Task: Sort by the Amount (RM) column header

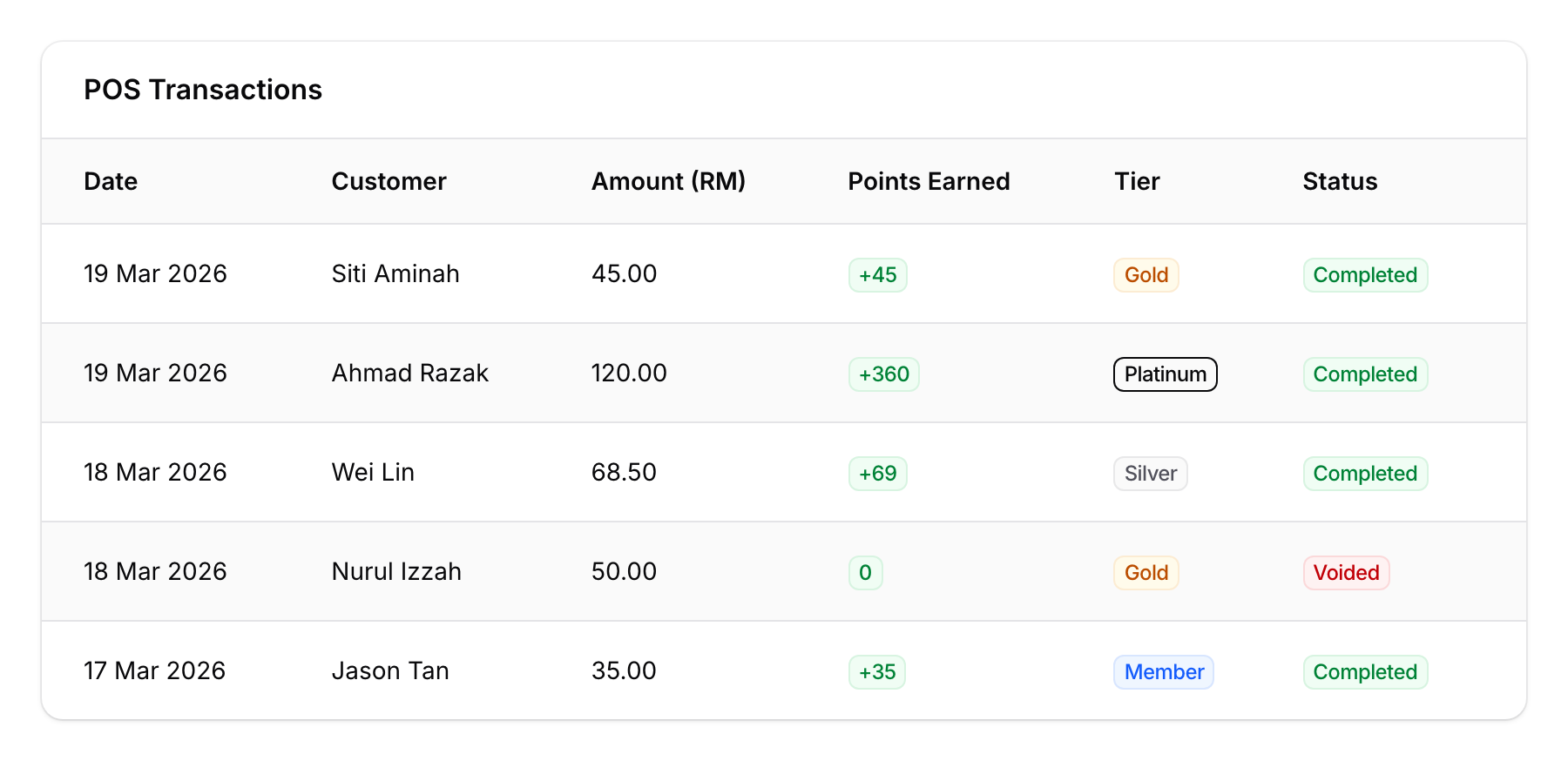Action: coord(669,181)
